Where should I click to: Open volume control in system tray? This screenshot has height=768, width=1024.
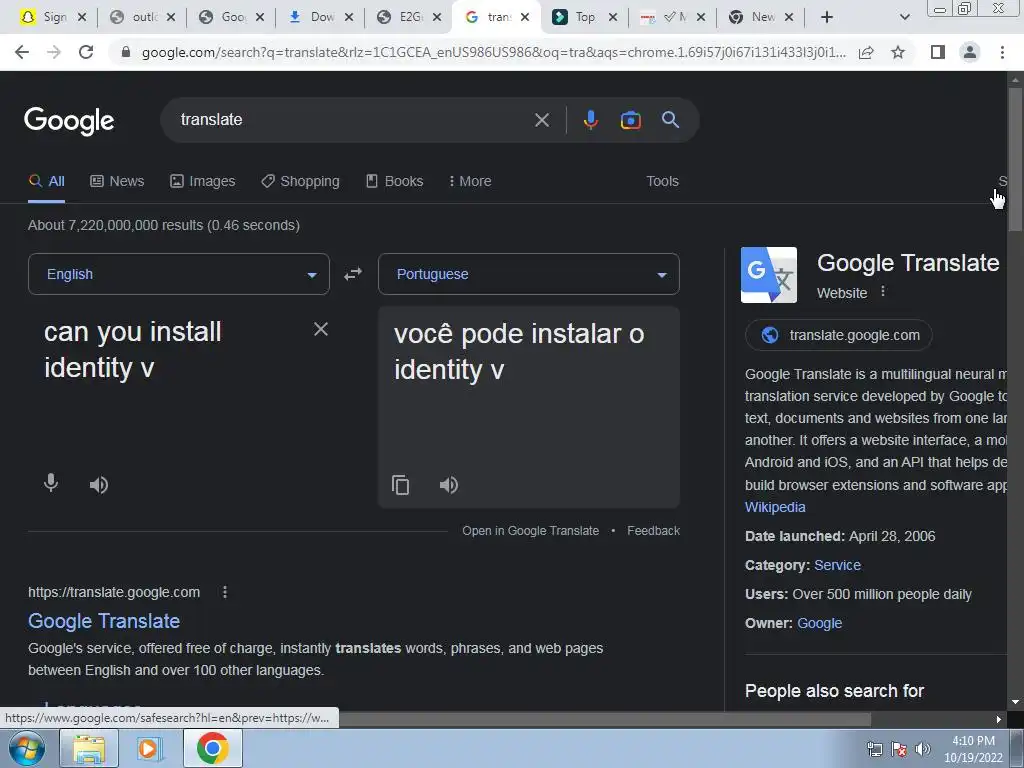922,749
